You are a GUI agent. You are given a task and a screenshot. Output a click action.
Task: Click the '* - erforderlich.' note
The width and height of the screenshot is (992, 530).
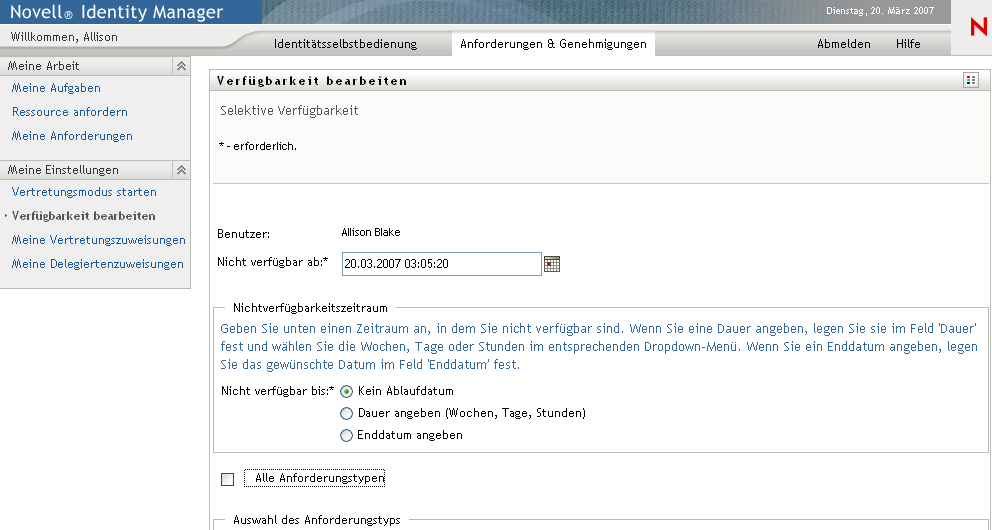tap(257, 146)
